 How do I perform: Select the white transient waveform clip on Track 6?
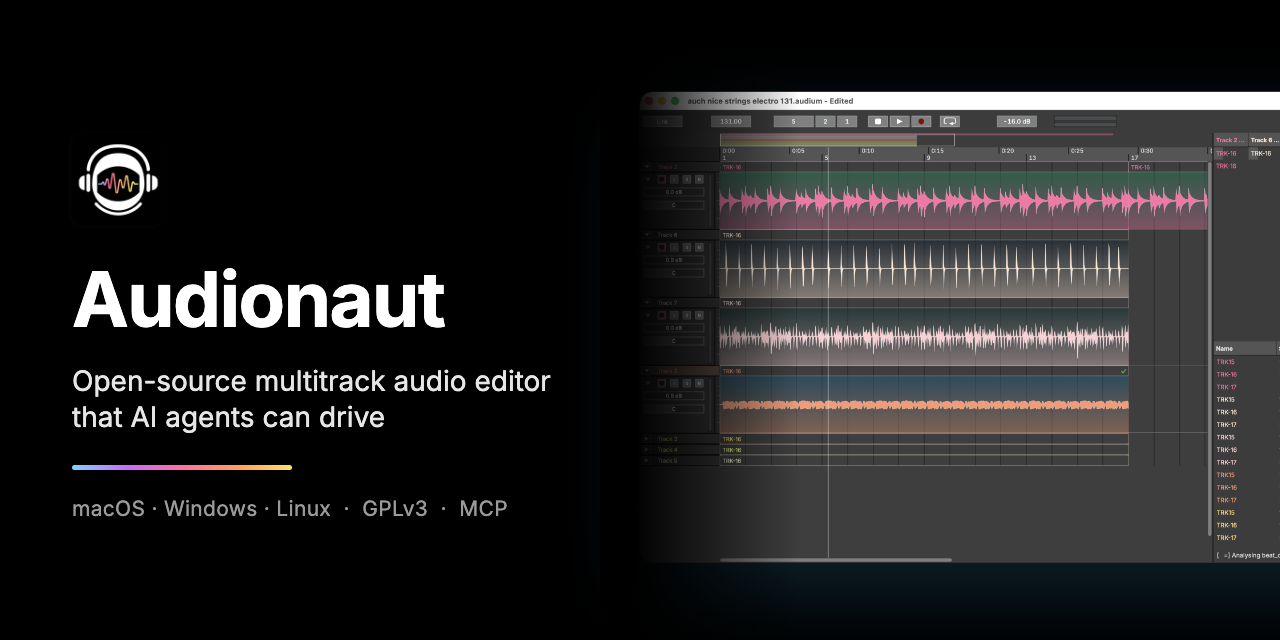924,269
